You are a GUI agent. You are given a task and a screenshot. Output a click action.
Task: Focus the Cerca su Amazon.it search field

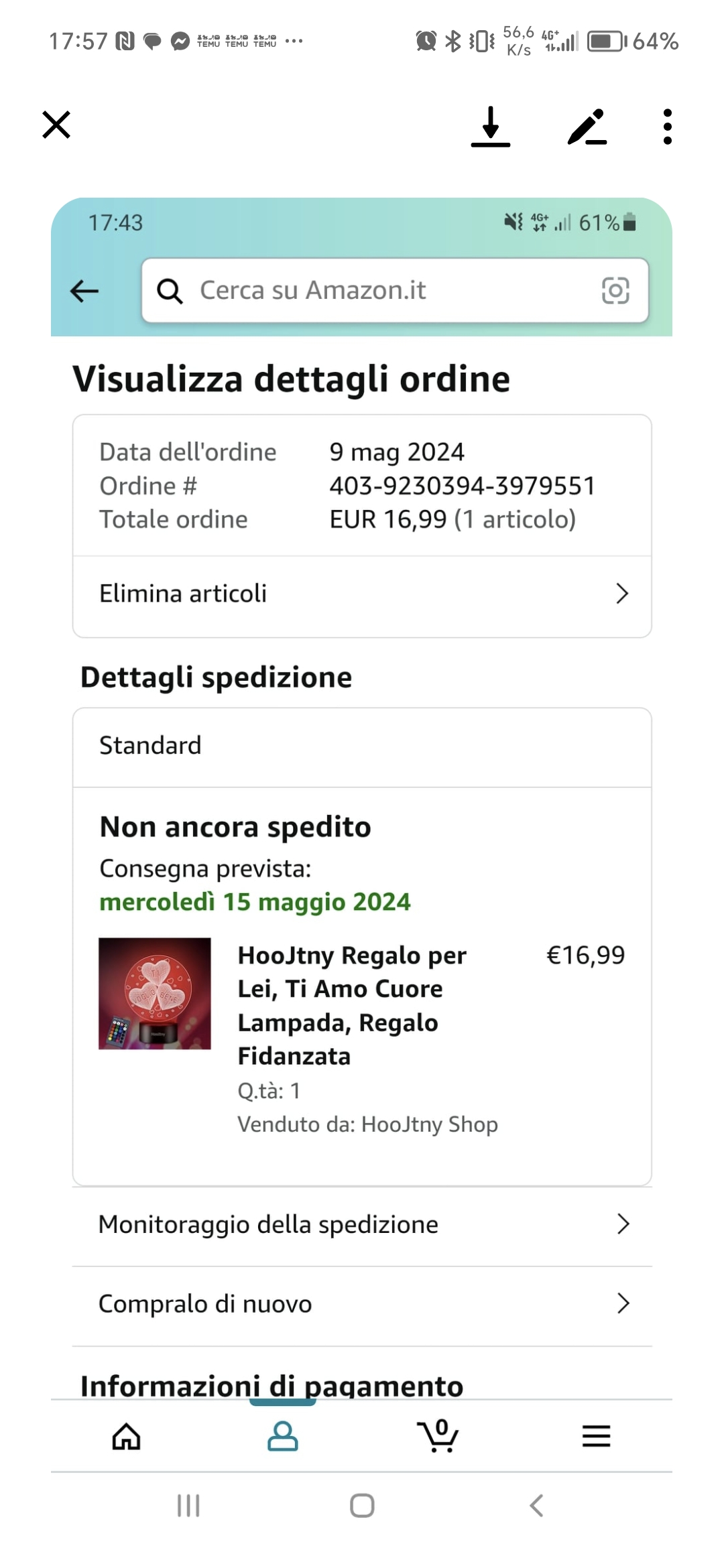tap(395, 290)
